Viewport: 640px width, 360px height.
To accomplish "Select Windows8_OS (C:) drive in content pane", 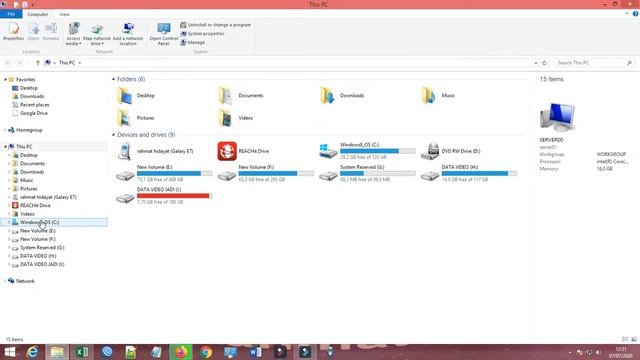I will point(367,151).
